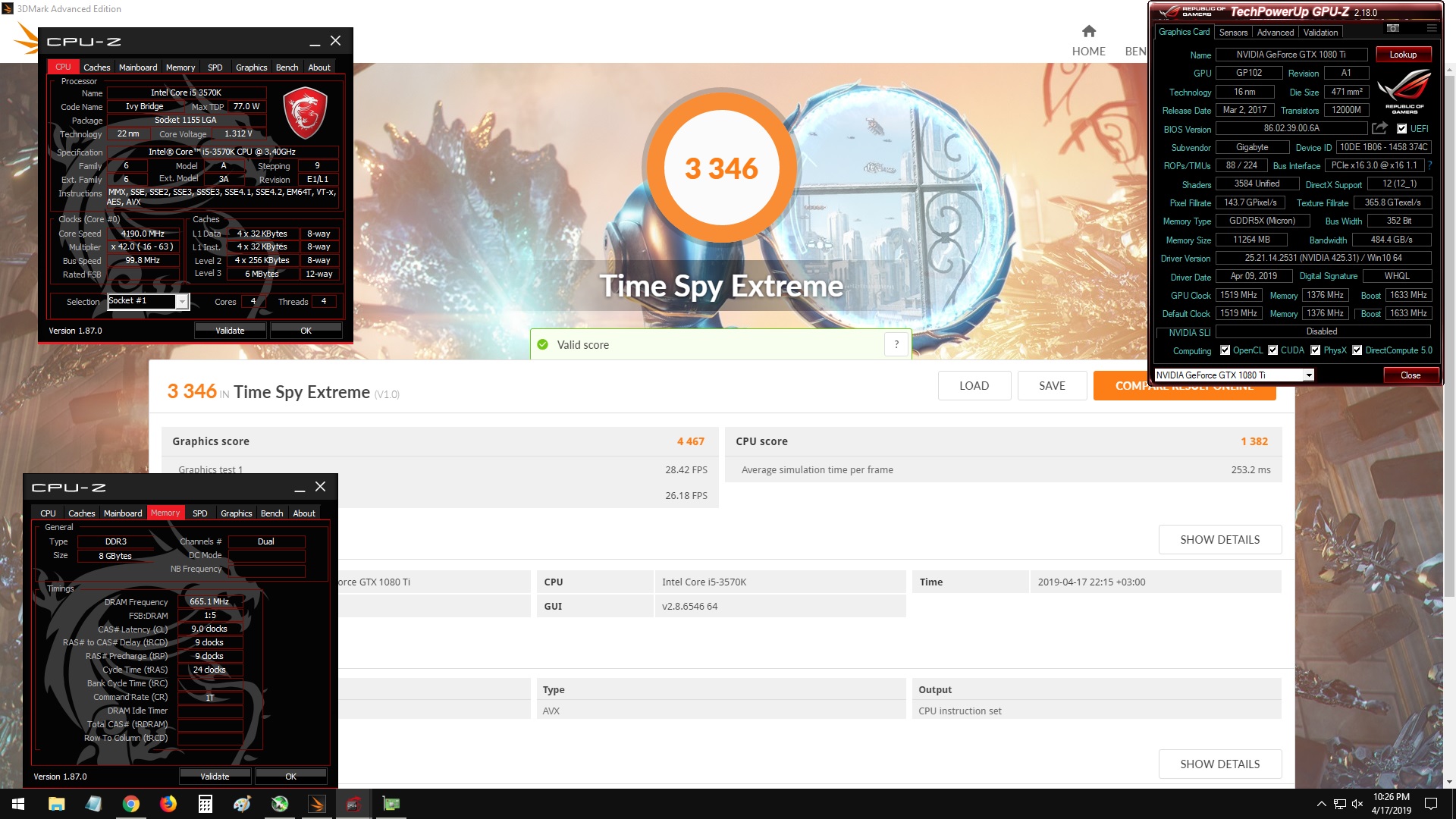Open the Mainboard tab in the upper CPU-Z window
The image size is (1456, 819).
[x=138, y=67]
